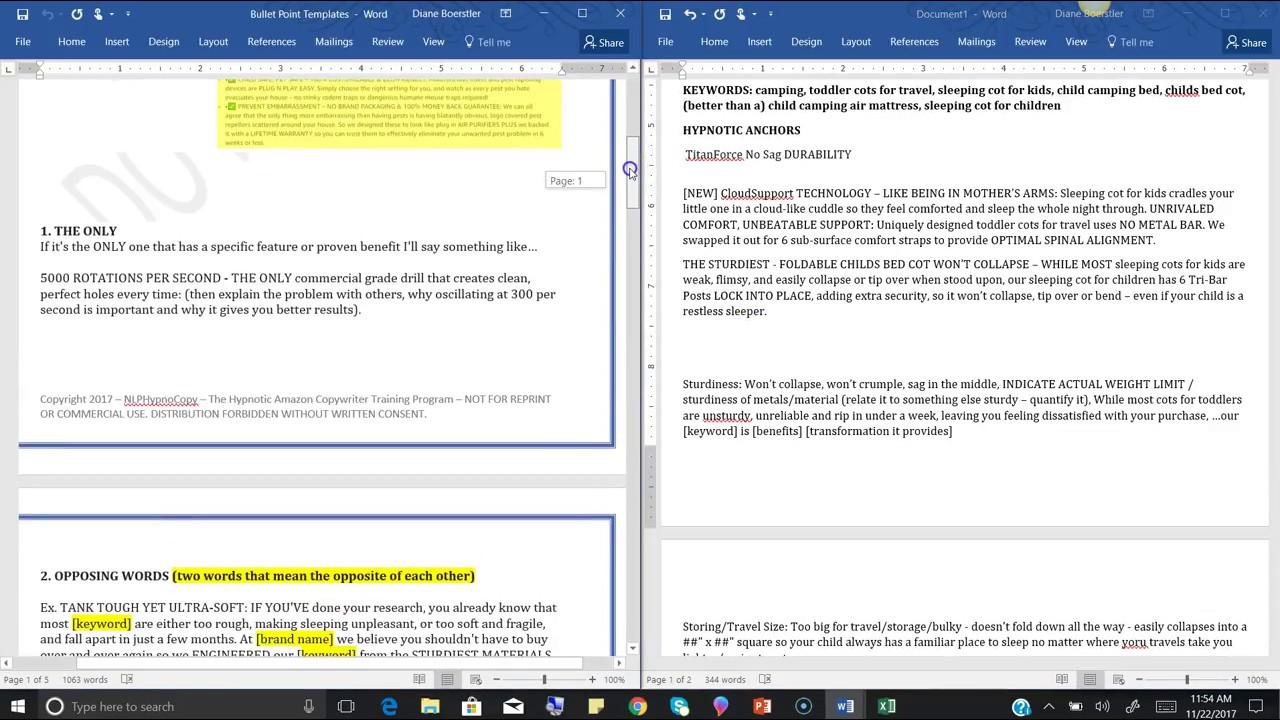Open Excel from taskbar
This screenshot has width=1280, height=720.
[887, 707]
